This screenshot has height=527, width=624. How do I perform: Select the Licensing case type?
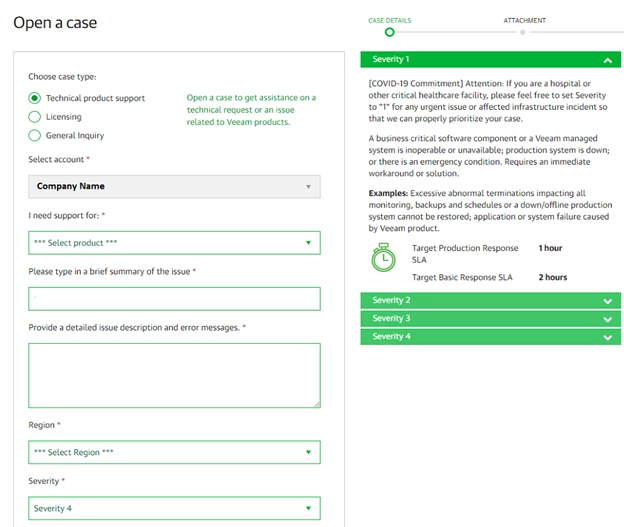click(35, 117)
